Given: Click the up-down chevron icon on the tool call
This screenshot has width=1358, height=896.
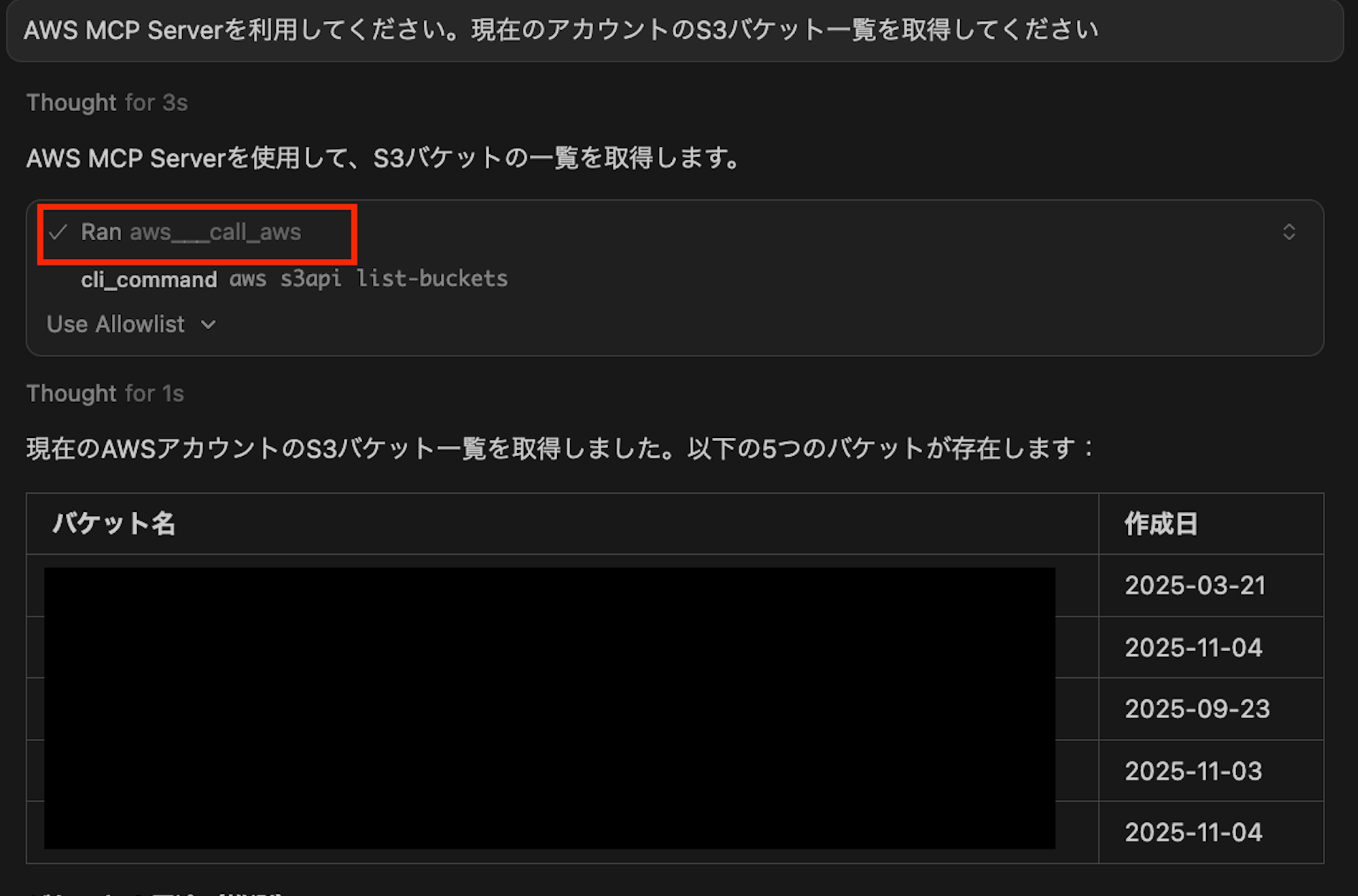Looking at the screenshot, I should tap(1290, 232).
